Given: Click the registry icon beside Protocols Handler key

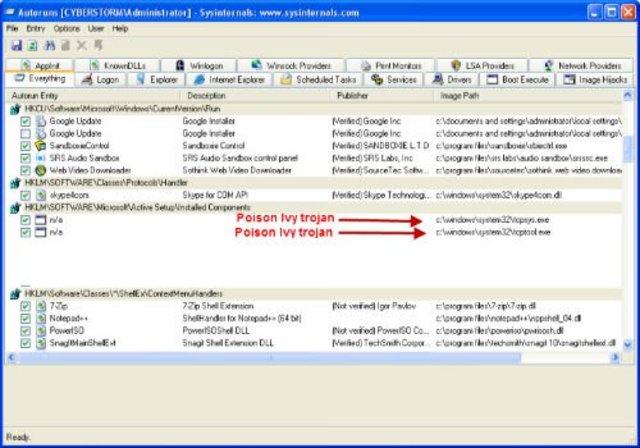Looking at the screenshot, I should 16,183.
